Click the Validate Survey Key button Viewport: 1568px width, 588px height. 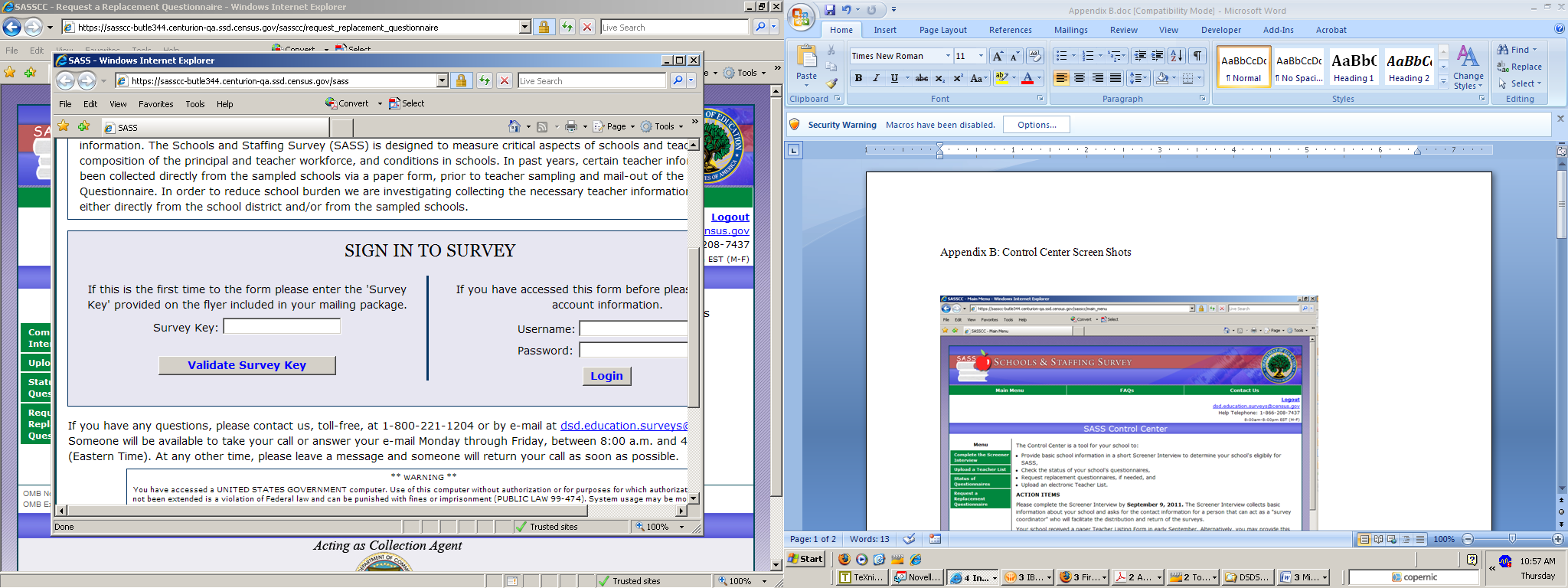click(247, 365)
